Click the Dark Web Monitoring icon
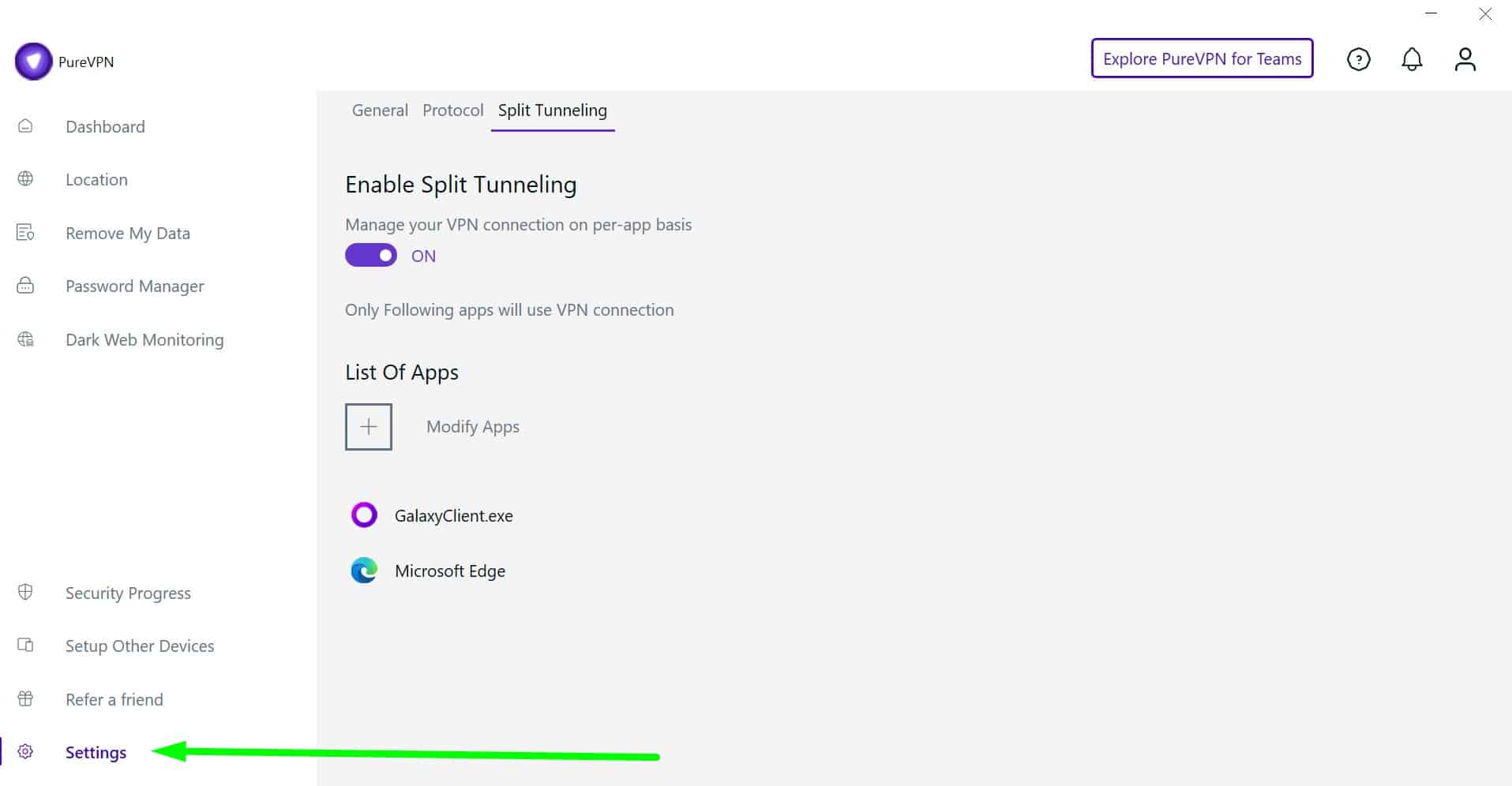This screenshot has width=1512, height=786. click(x=25, y=339)
